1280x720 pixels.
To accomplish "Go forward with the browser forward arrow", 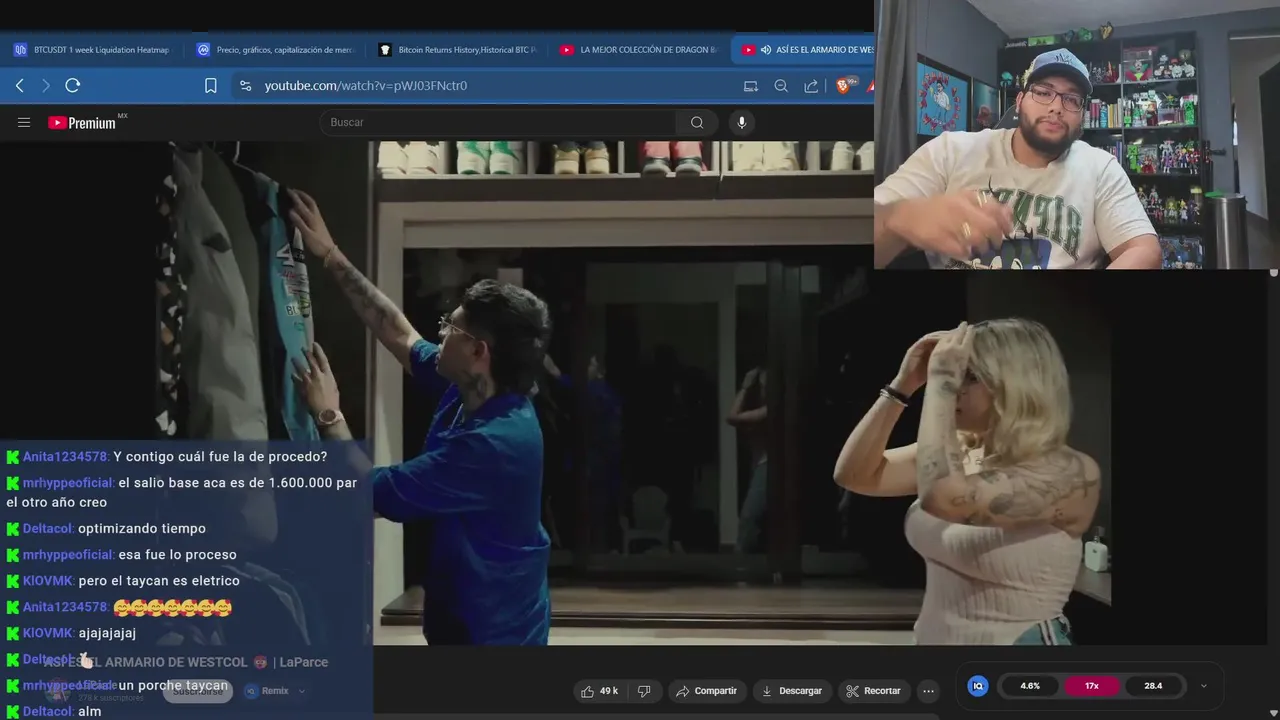I will tap(45, 86).
